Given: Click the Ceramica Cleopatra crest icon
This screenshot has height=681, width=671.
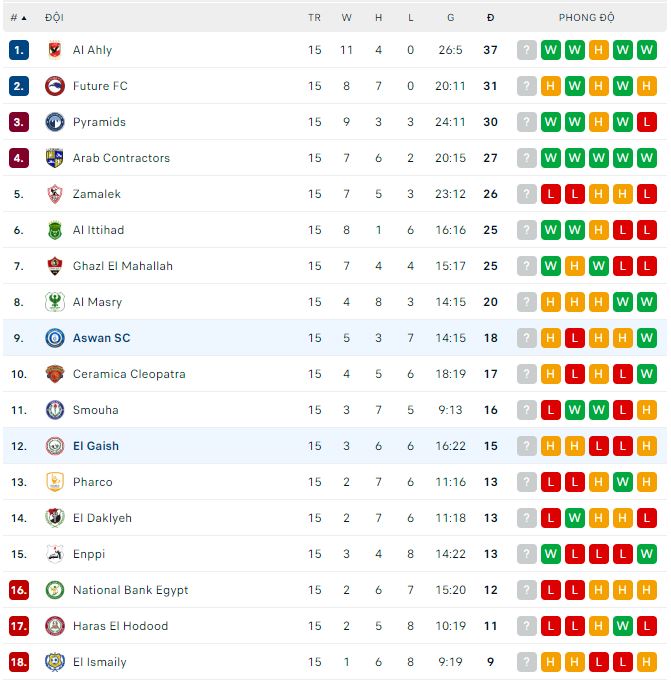Looking at the screenshot, I should click(54, 374).
